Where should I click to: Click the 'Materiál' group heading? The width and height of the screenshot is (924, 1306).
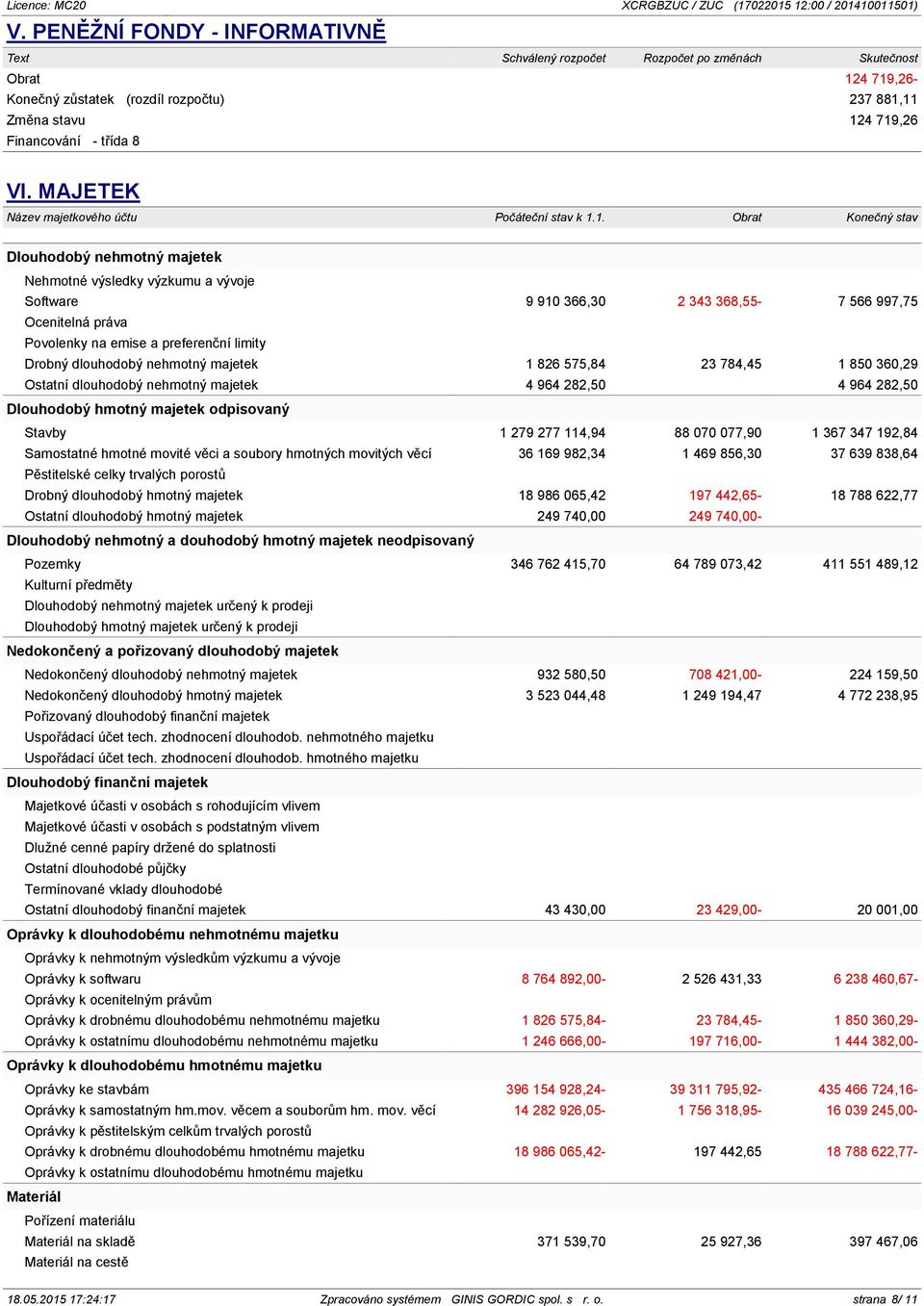34,1197
